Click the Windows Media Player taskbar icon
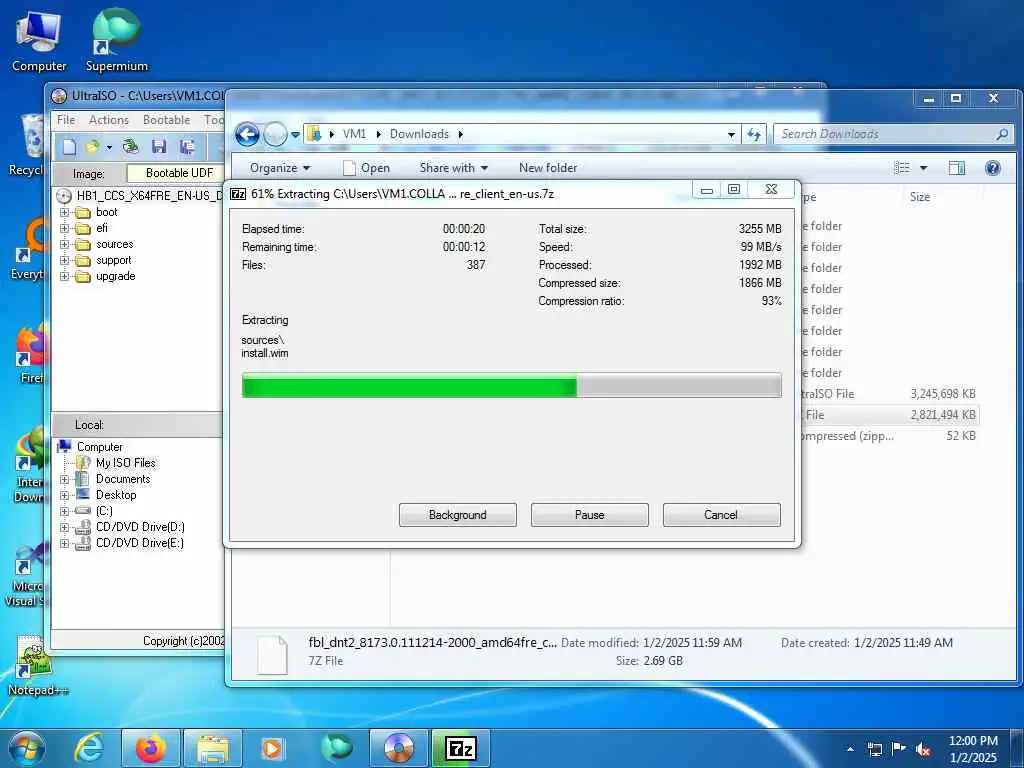 coord(272,748)
